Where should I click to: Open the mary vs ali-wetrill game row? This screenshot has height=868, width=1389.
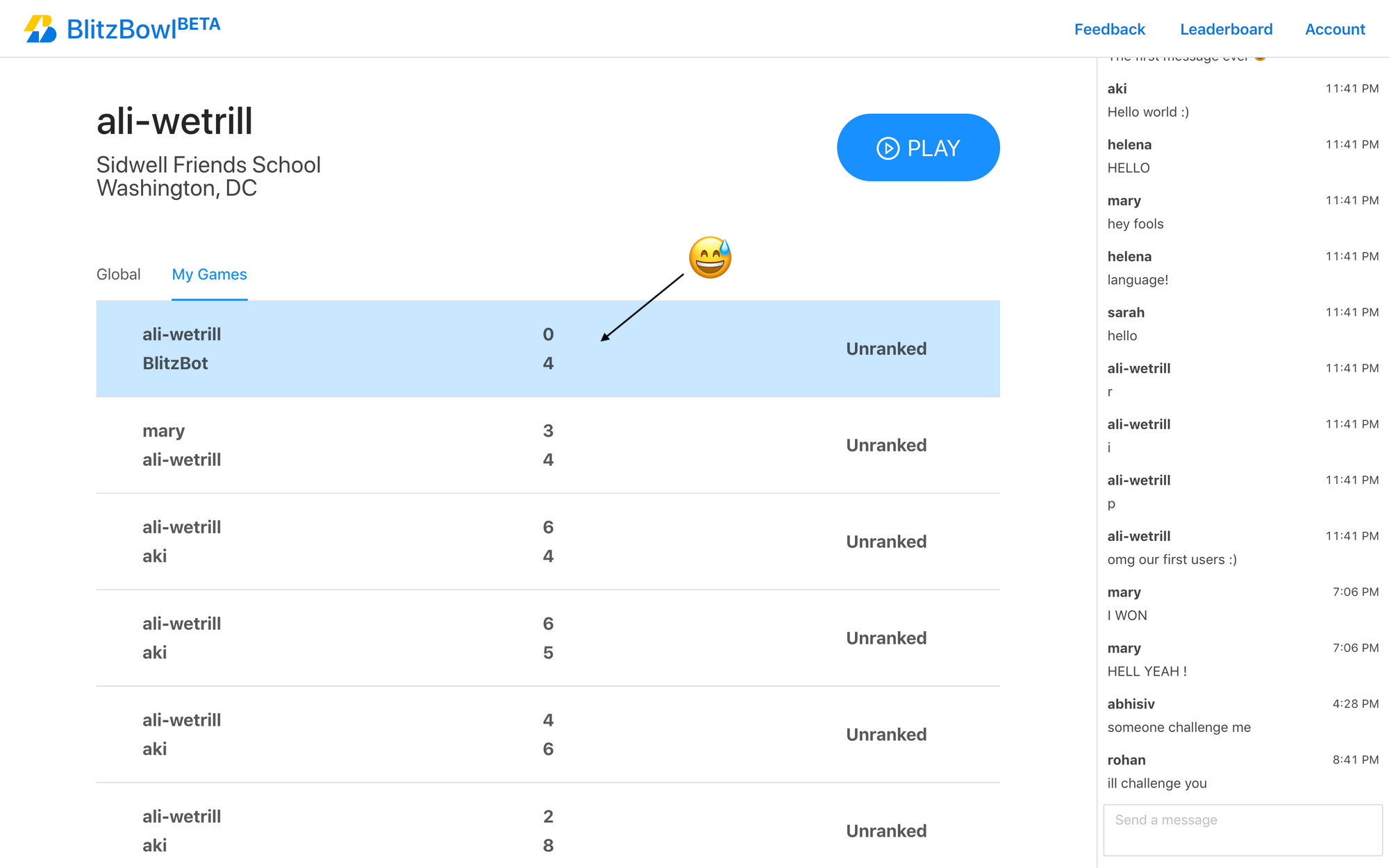(x=547, y=445)
